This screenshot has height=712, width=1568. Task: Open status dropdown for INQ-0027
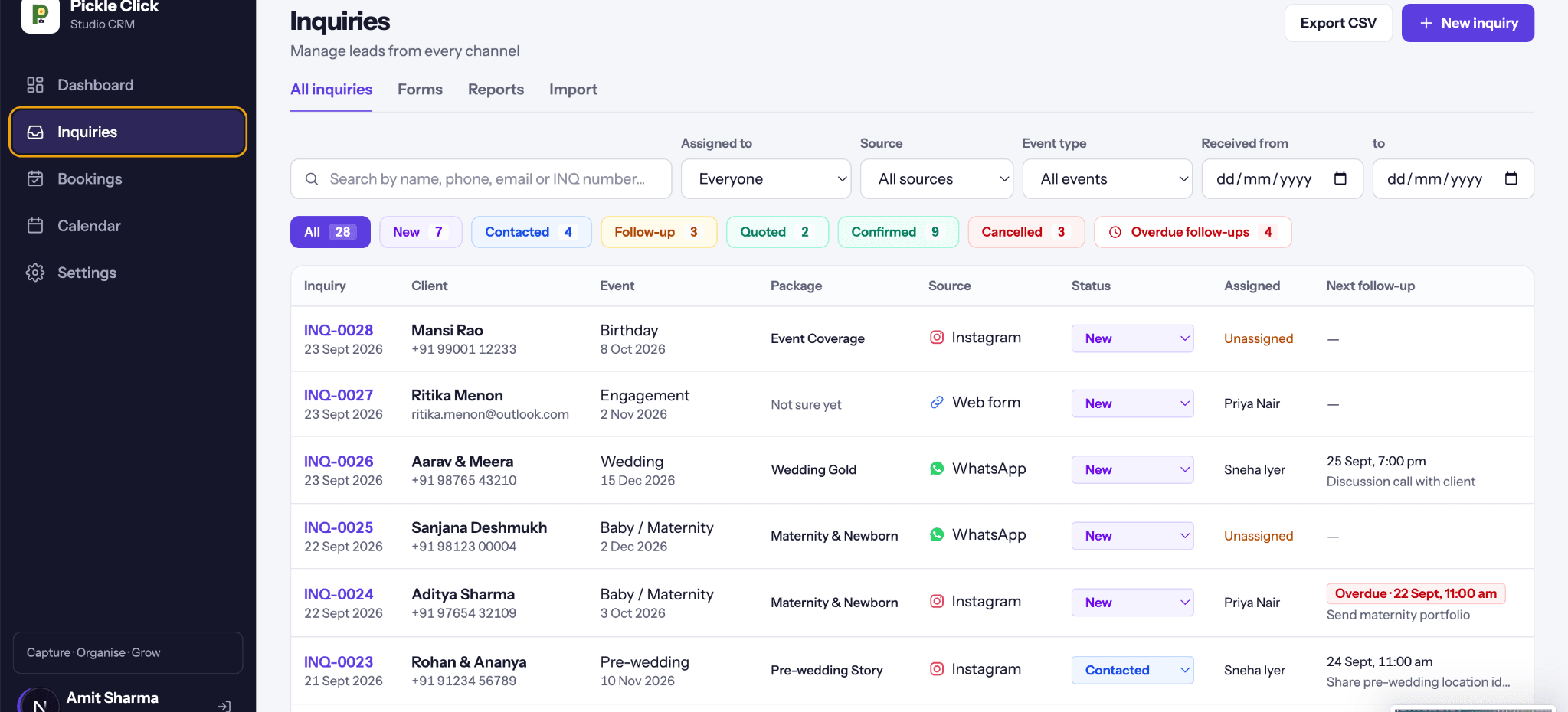click(x=1132, y=403)
